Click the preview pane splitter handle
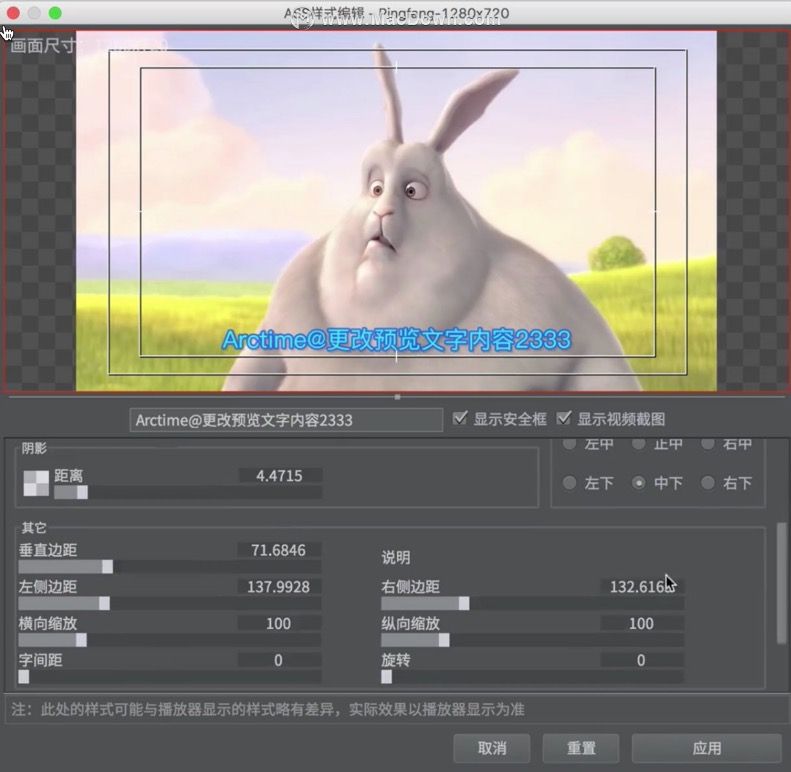 point(398,397)
